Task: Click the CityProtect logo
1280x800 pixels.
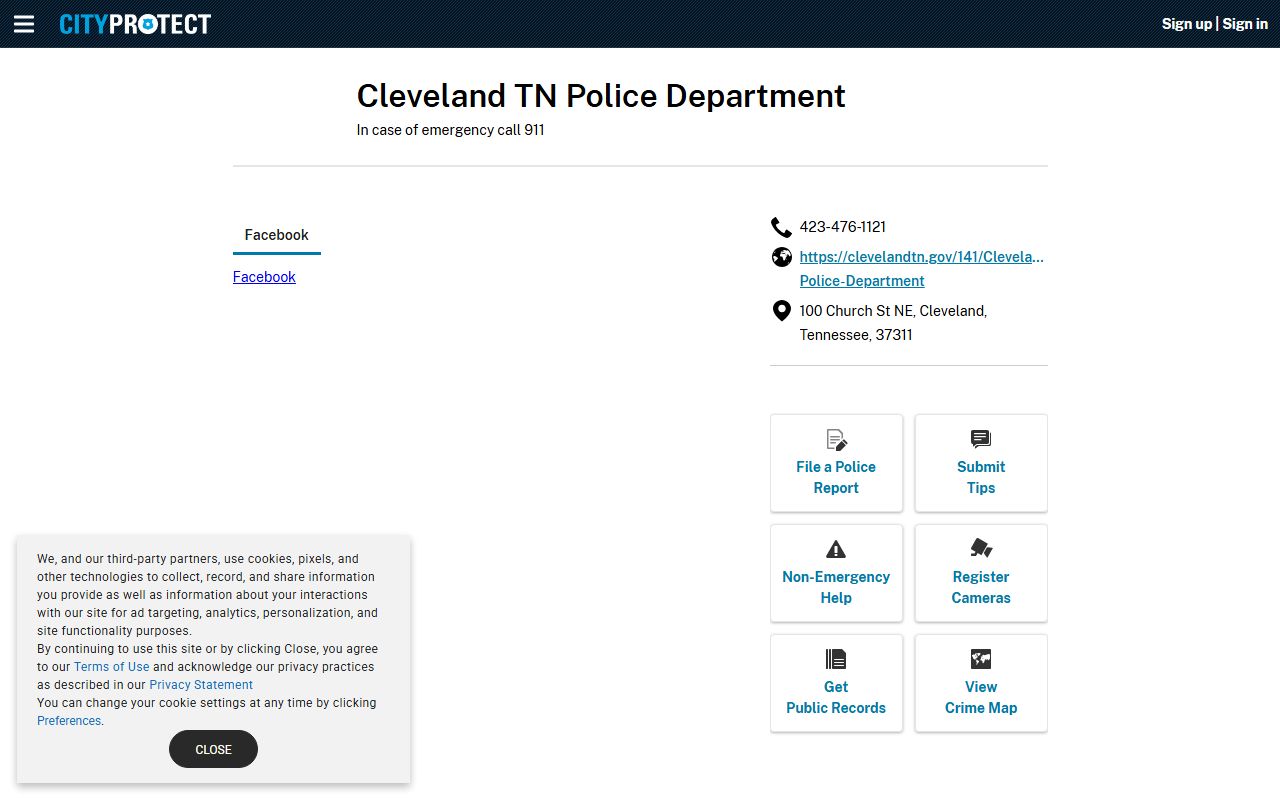Action: pos(135,24)
